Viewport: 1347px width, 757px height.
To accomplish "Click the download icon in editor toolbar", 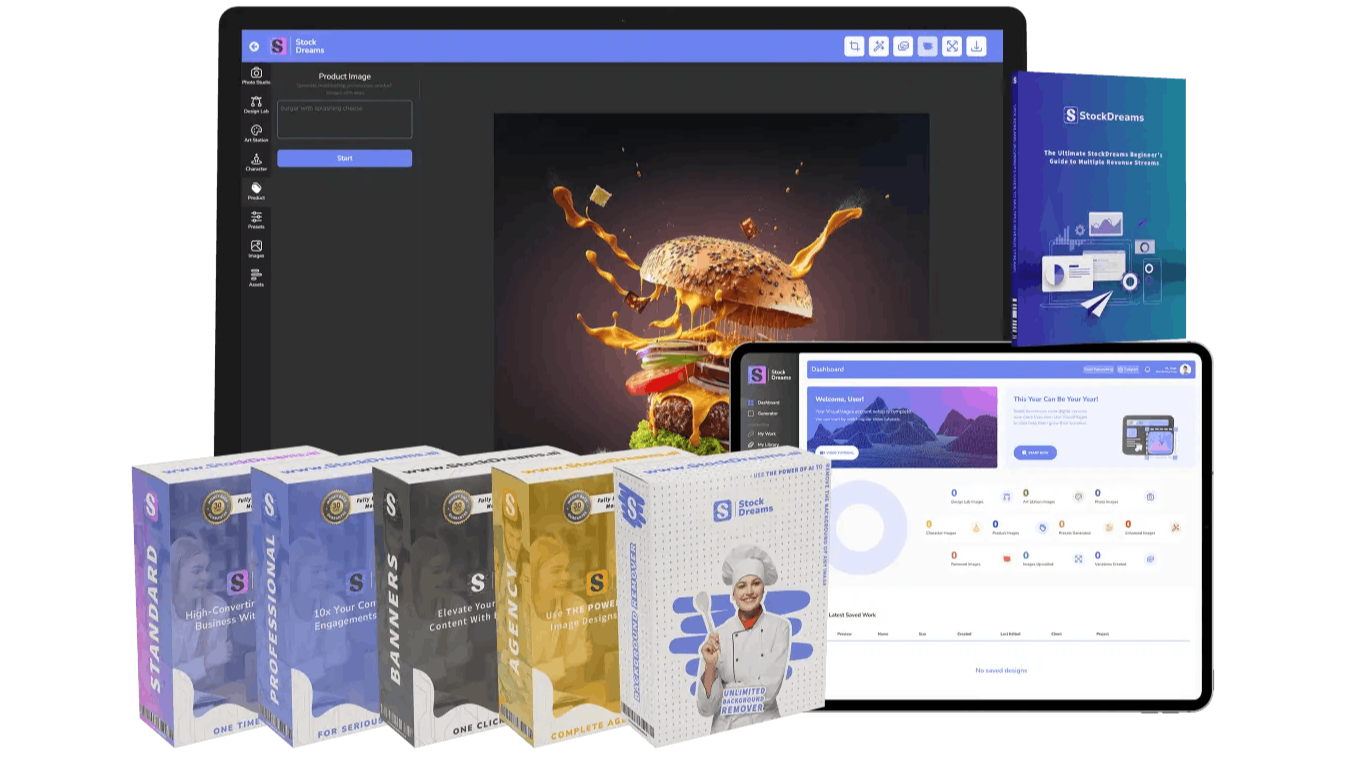I will click(x=977, y=46).
